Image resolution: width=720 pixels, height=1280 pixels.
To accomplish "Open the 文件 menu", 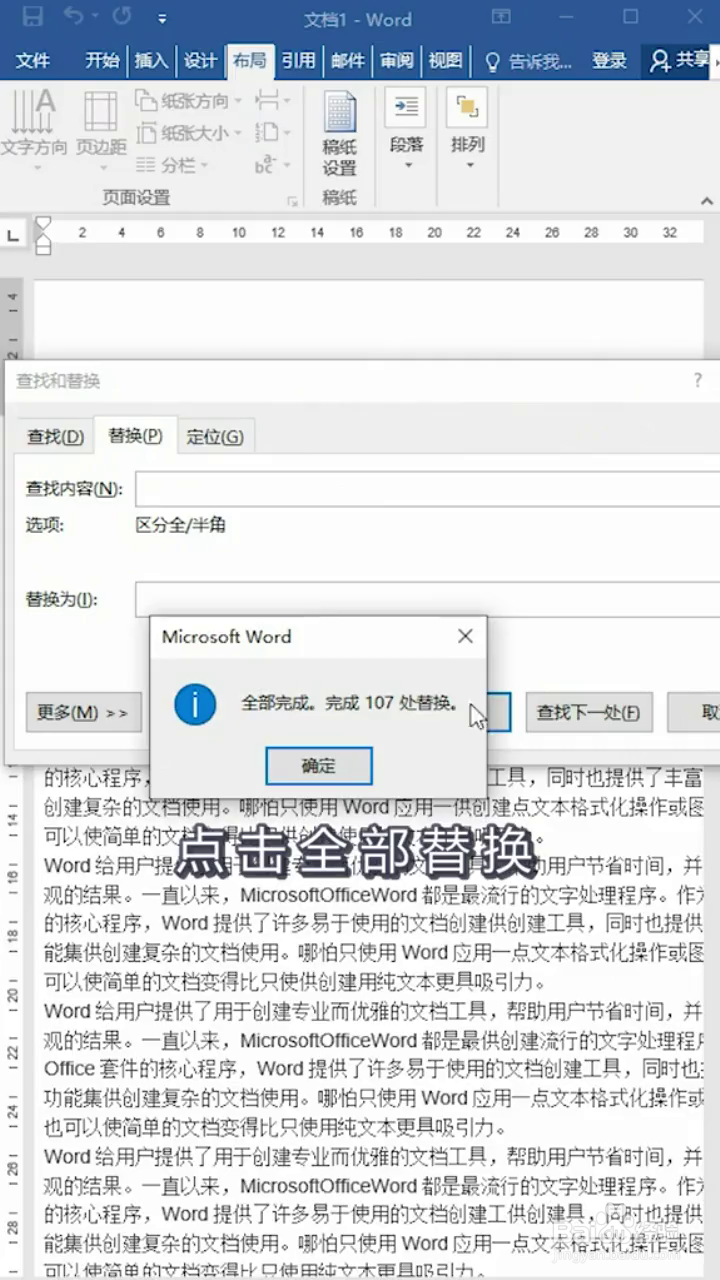I will click(x=32, y=61).
